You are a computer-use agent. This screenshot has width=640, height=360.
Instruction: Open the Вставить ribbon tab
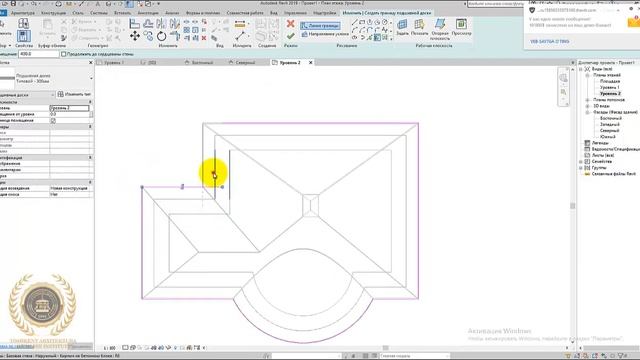122,13
